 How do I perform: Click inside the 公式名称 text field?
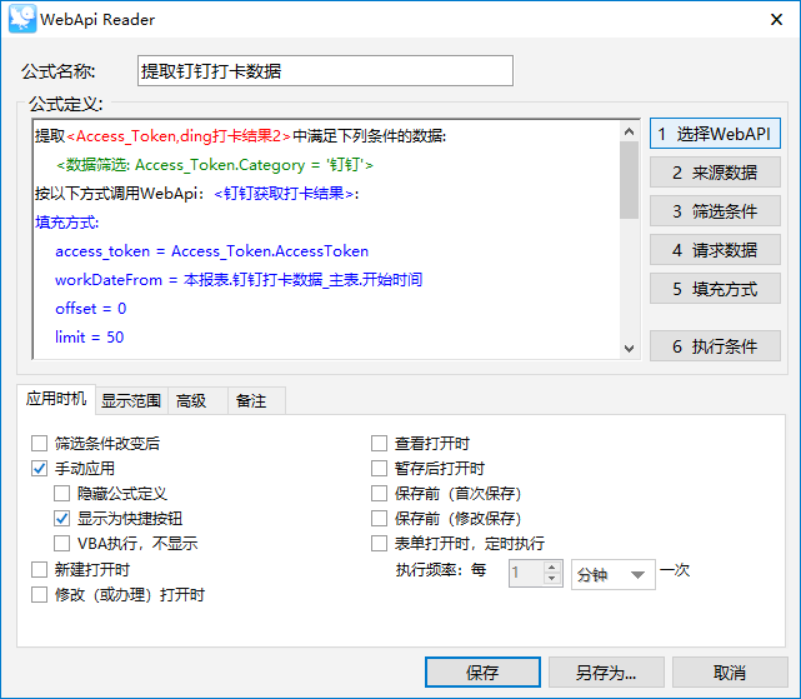pyautogui.click(x=324, y=71)
